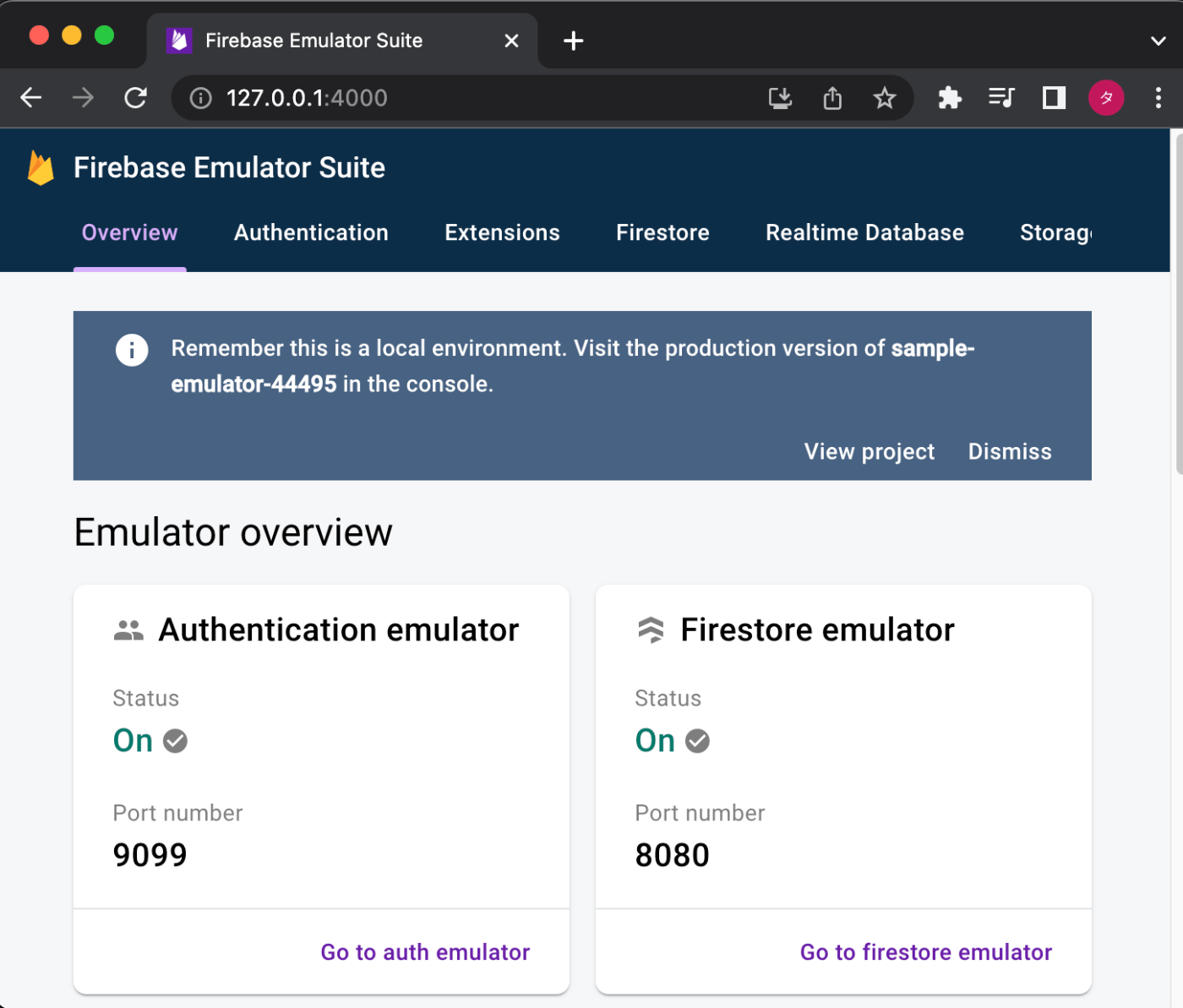Click the macOS green maximize window button
1183x1008 pixels.
104,35
